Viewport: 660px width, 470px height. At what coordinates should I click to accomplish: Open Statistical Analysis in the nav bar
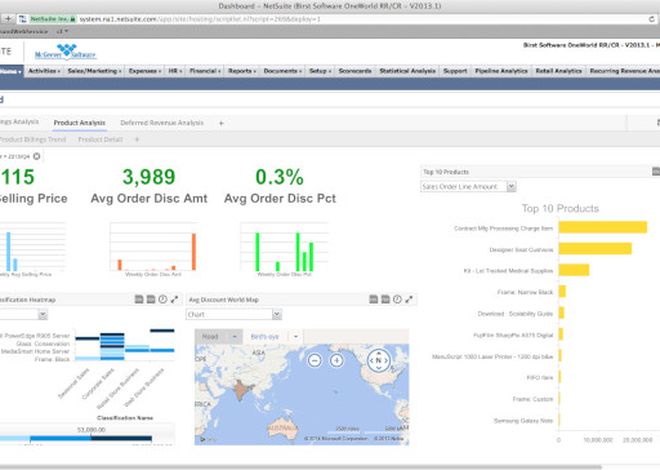tap(407, 71)
